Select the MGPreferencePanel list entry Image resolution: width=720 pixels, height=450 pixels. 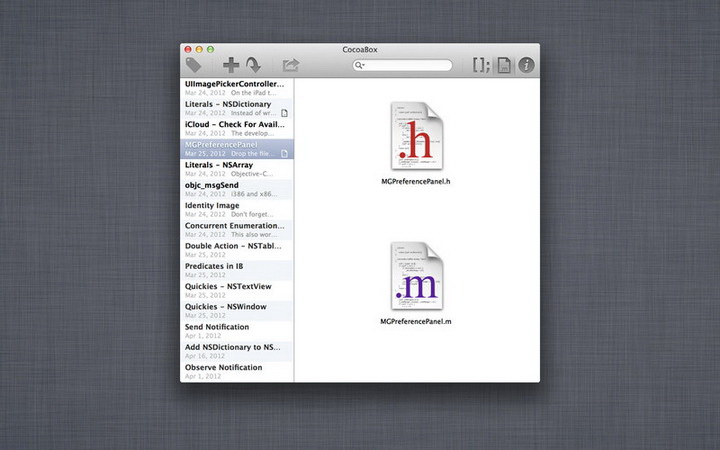click(237, 149)
